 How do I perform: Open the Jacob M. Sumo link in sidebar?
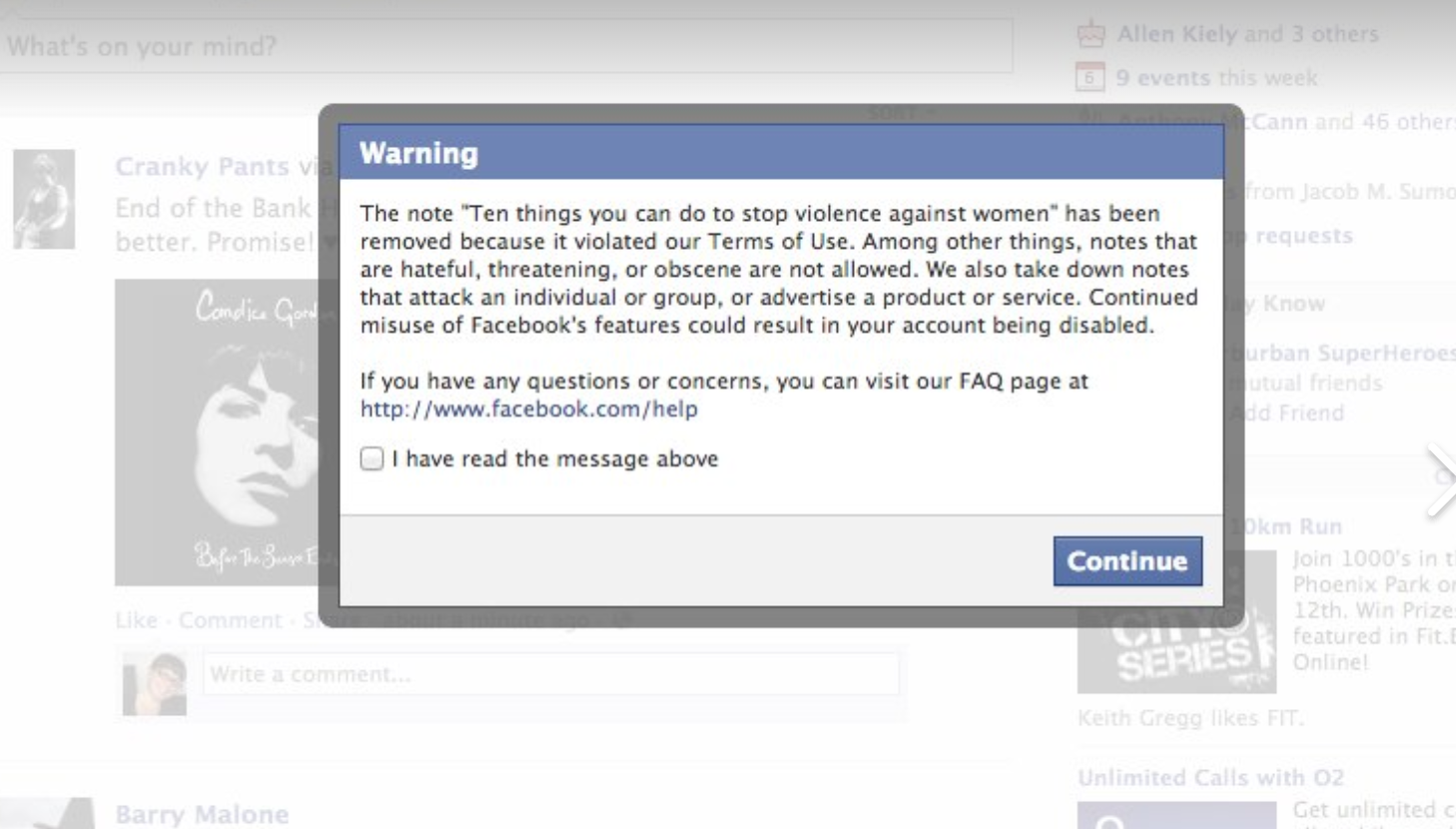1380,192
